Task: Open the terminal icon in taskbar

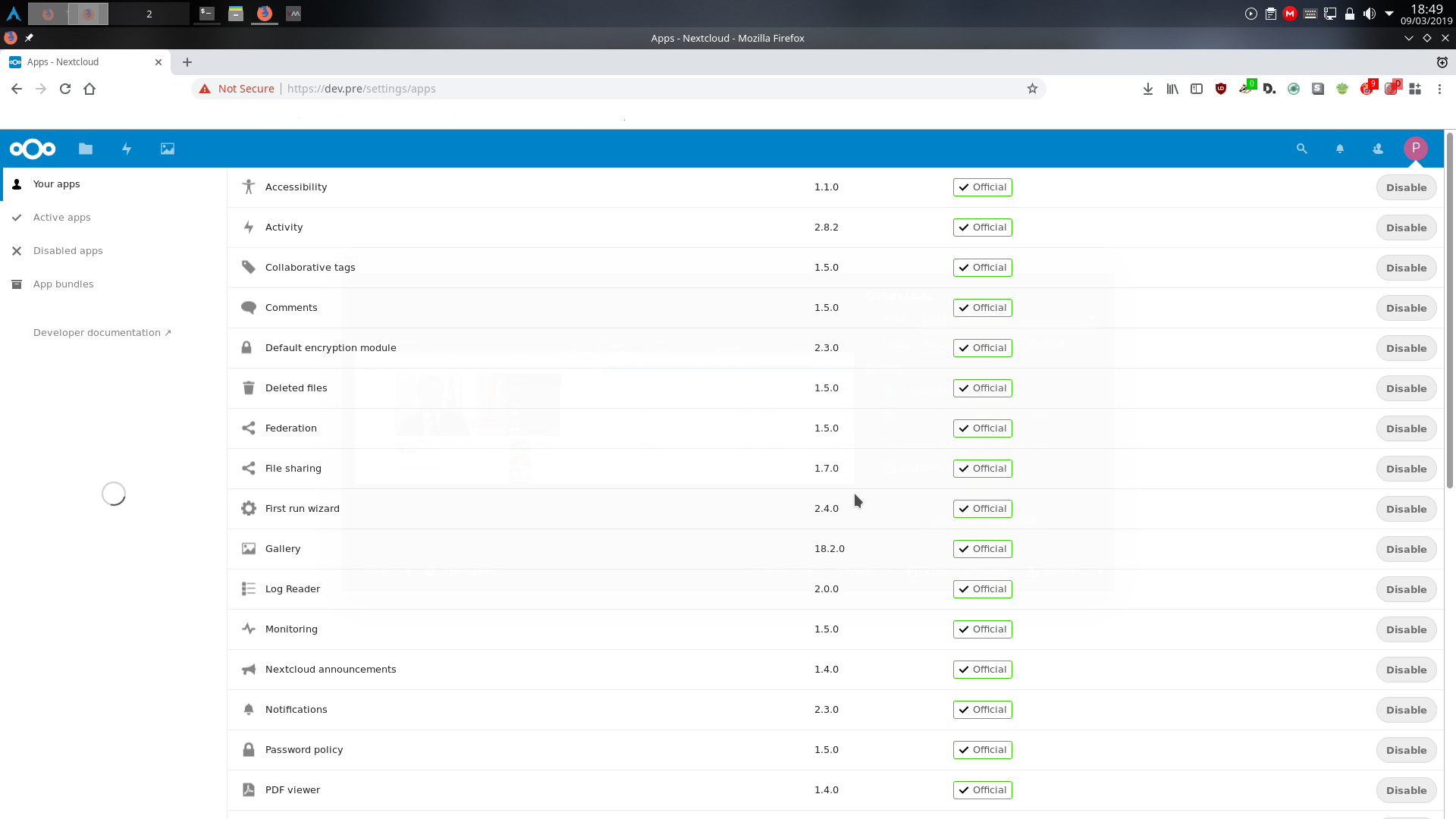Action: pyautogui.click(x=206, y=14)
